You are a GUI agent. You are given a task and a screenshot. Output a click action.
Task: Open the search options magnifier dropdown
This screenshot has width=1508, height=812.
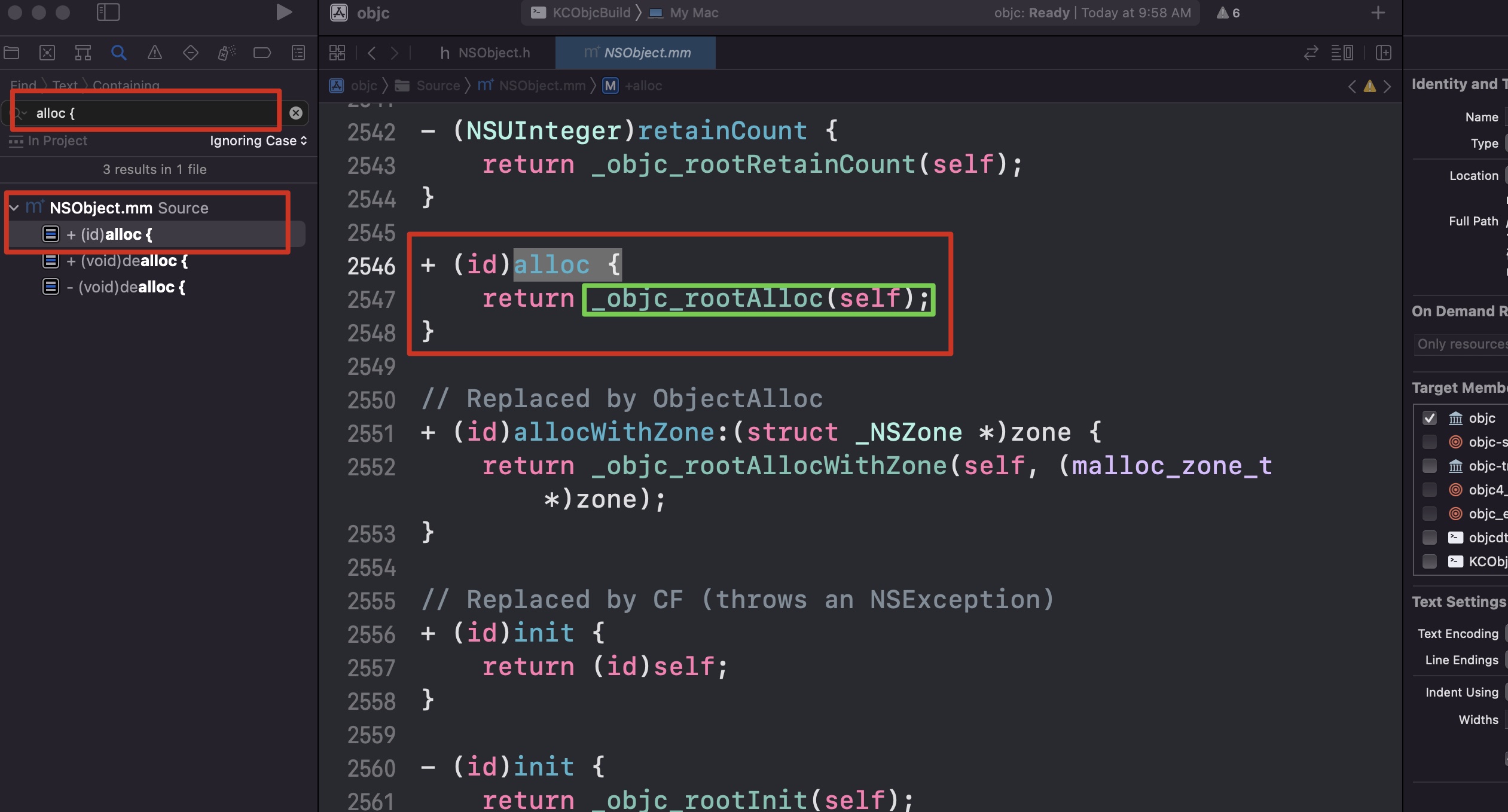20,113
